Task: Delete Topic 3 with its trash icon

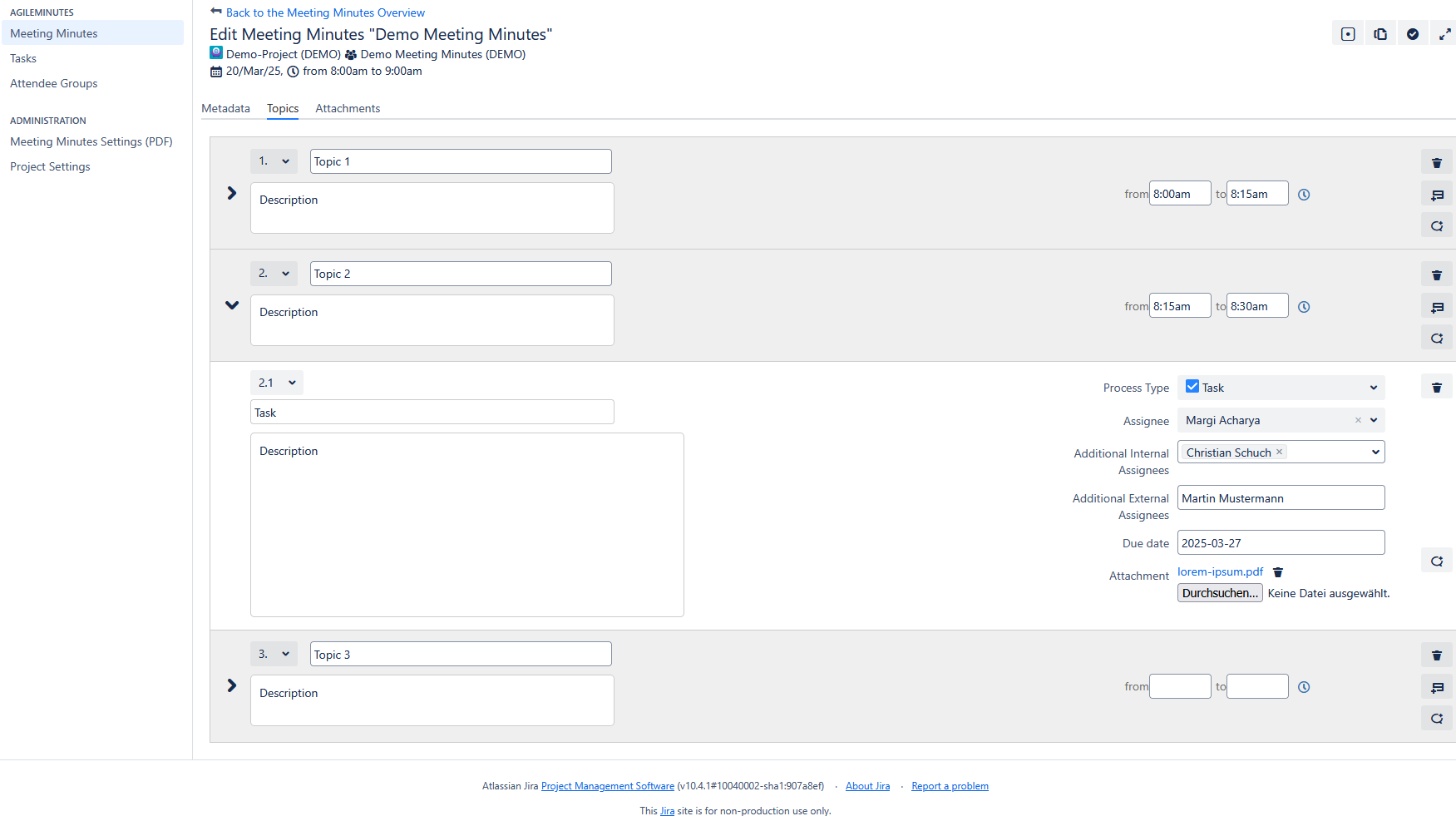Action: 1437,655
